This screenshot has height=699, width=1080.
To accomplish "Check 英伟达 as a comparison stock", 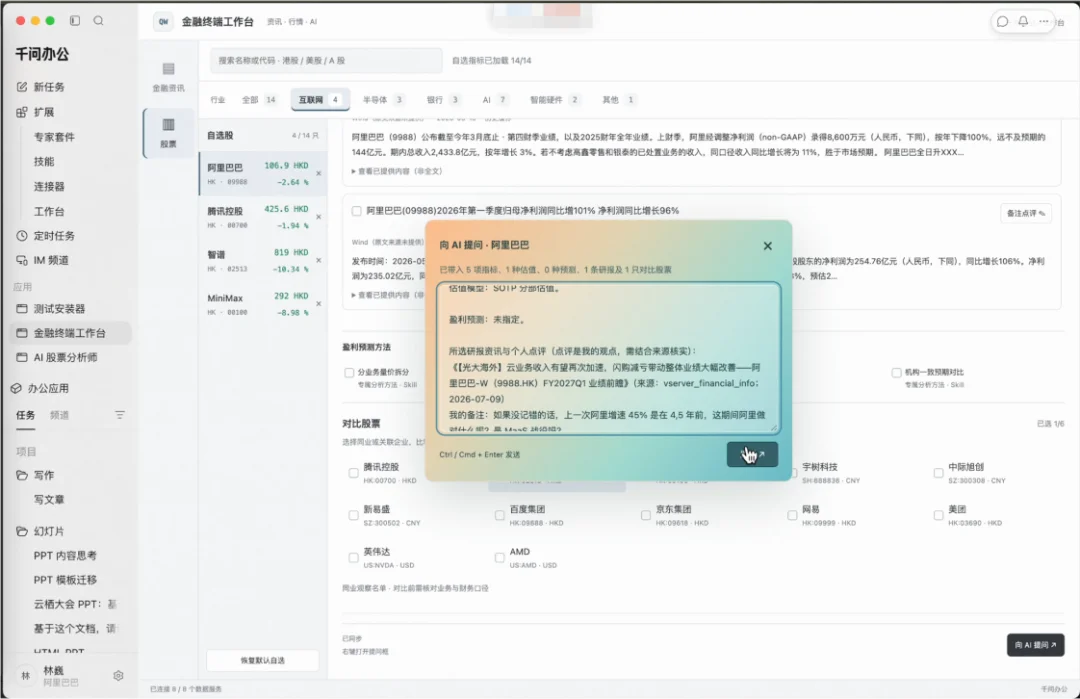I will (x=353, y=558).
